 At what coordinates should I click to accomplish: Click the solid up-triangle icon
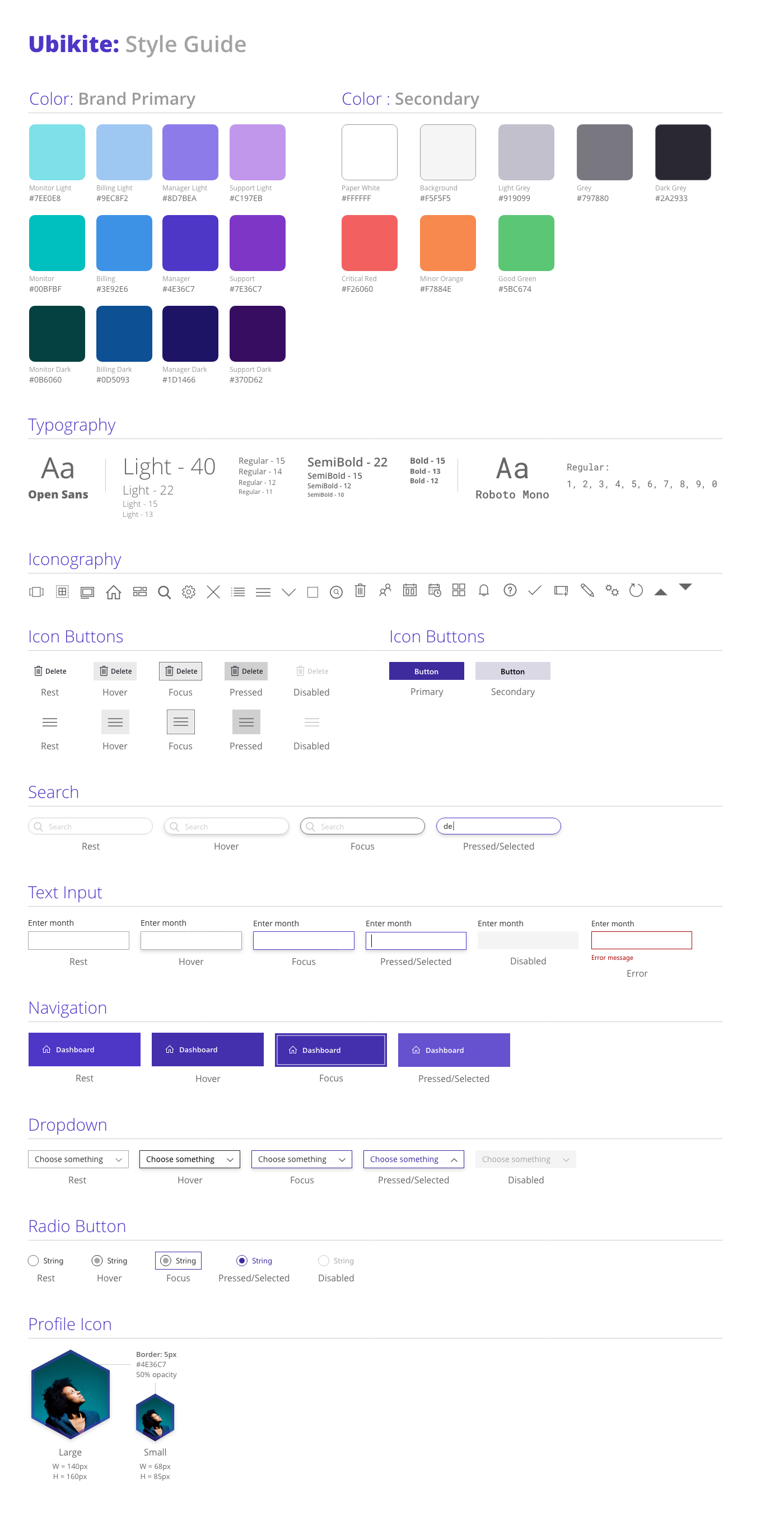click(x=660, y=592)
